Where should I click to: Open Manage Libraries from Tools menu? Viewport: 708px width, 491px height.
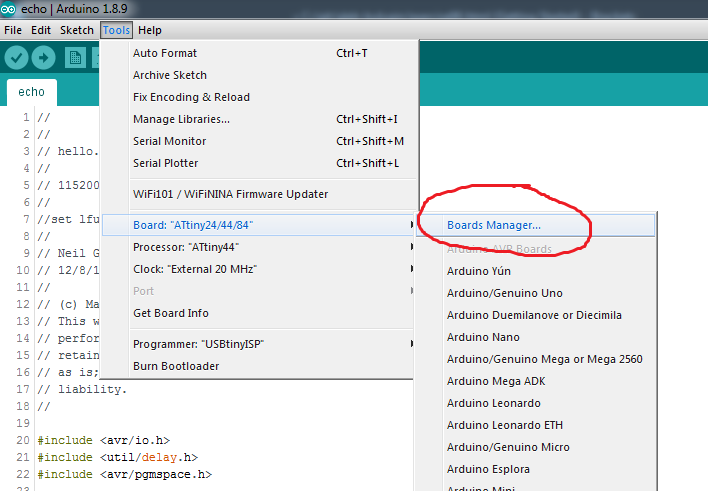pyautogui.click(x=258, y=119)
